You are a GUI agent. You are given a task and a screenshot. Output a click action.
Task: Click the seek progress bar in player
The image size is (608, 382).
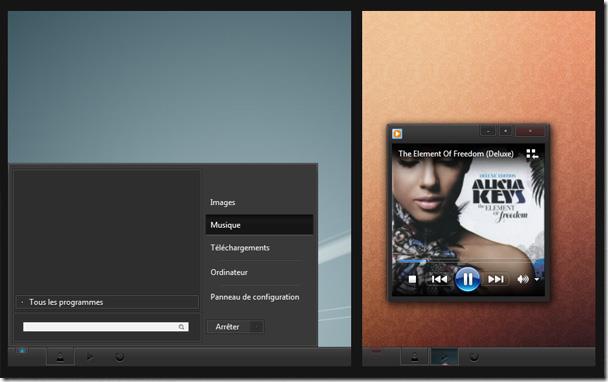pos(467,261)
